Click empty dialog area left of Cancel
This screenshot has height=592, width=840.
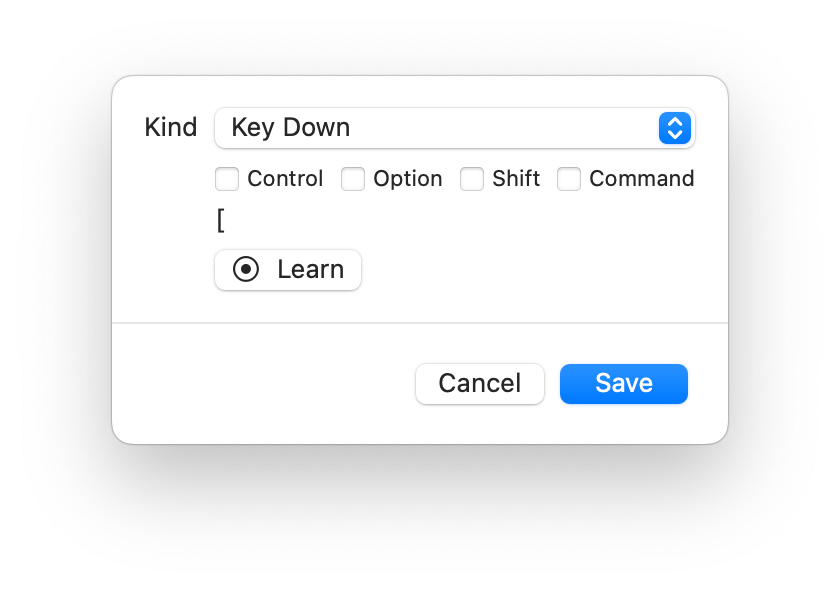pyautogui.click(x=260, y=384)
